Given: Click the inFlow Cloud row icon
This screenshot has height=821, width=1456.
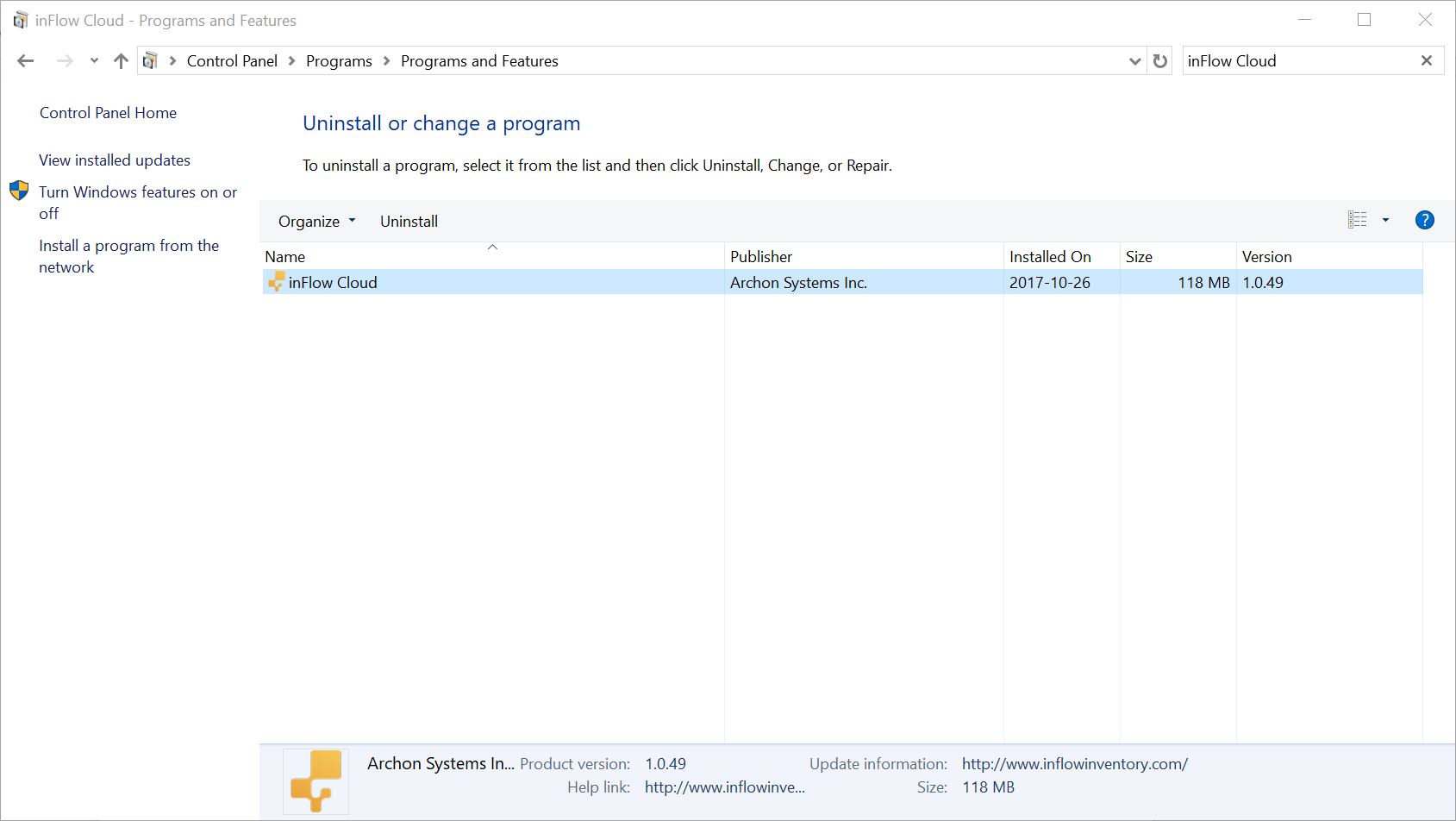Looking at the screenshot, I should 276,282.
